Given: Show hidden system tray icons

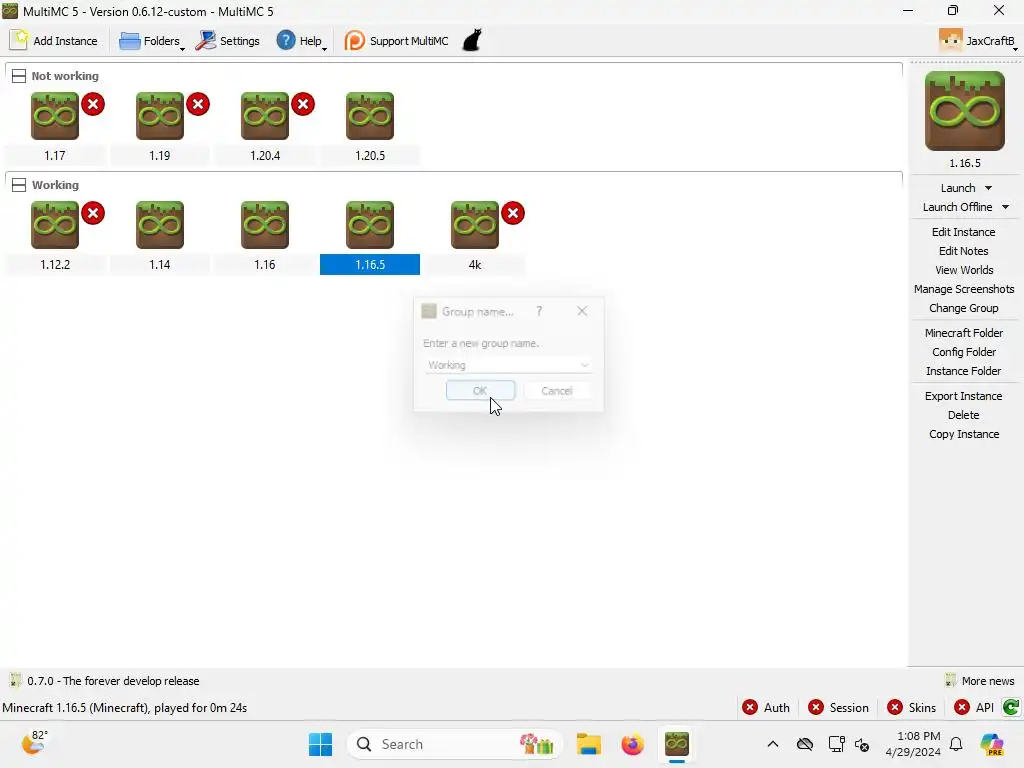Looking at the screenshot, I should pyautogui.click(x=773, y=744).
